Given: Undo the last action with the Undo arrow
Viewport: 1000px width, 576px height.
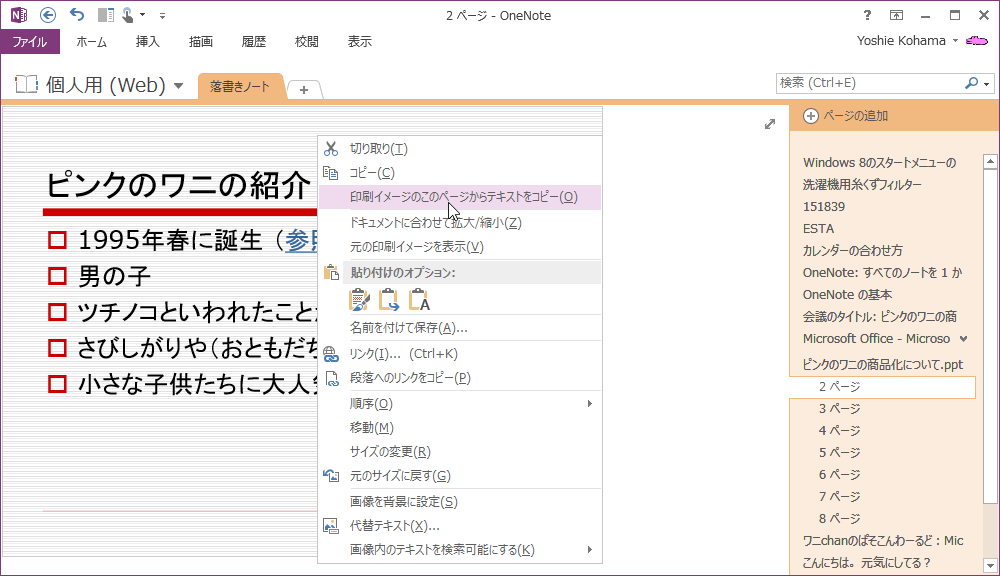Looking at the screenshot, I should 77,15.
